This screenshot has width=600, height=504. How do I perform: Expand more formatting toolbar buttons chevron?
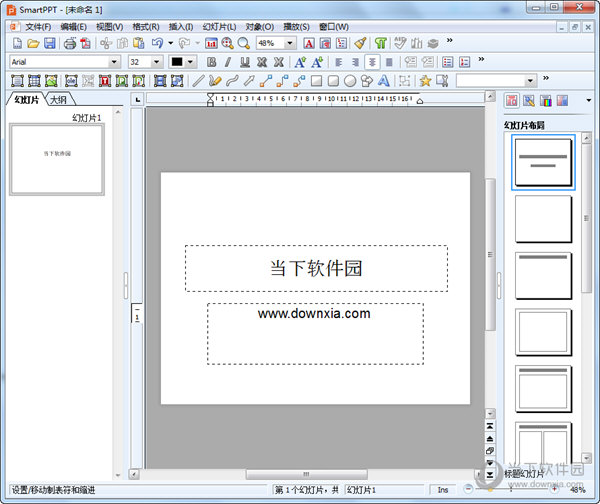[x=481, y=59]
